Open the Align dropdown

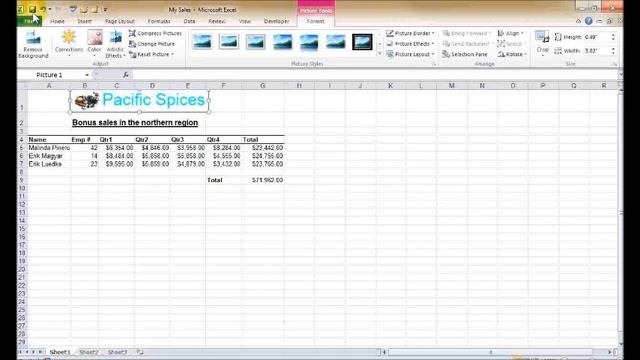[511, 33]
